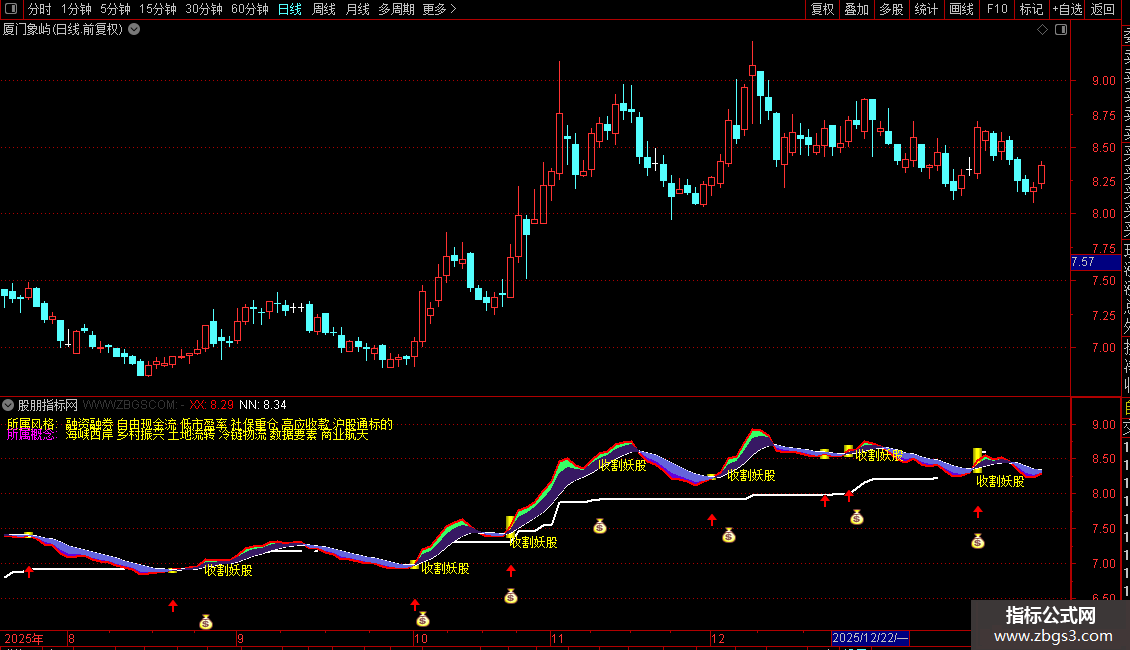Open the 厦门象屿 stock title dropdown arrow
The width and height of the screenshot is (1130, 650).
point(134,30)
